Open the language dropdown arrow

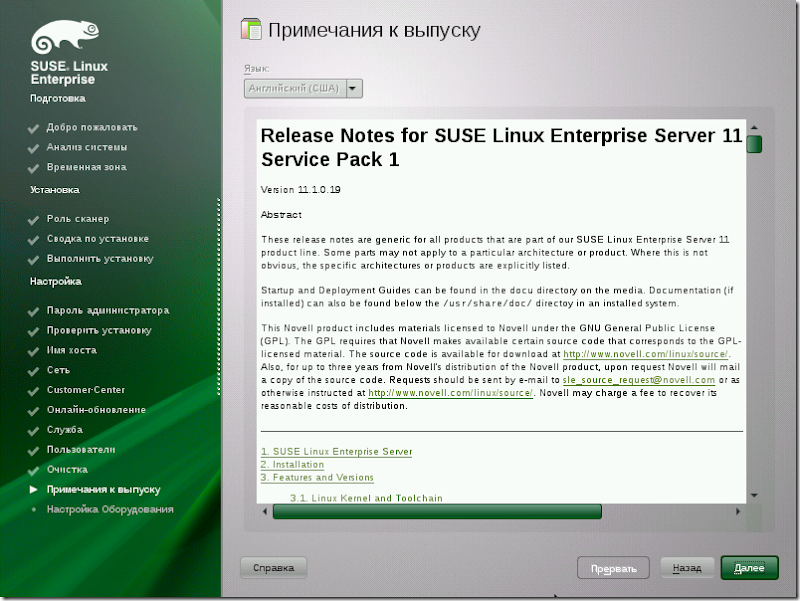pos(354,88)
